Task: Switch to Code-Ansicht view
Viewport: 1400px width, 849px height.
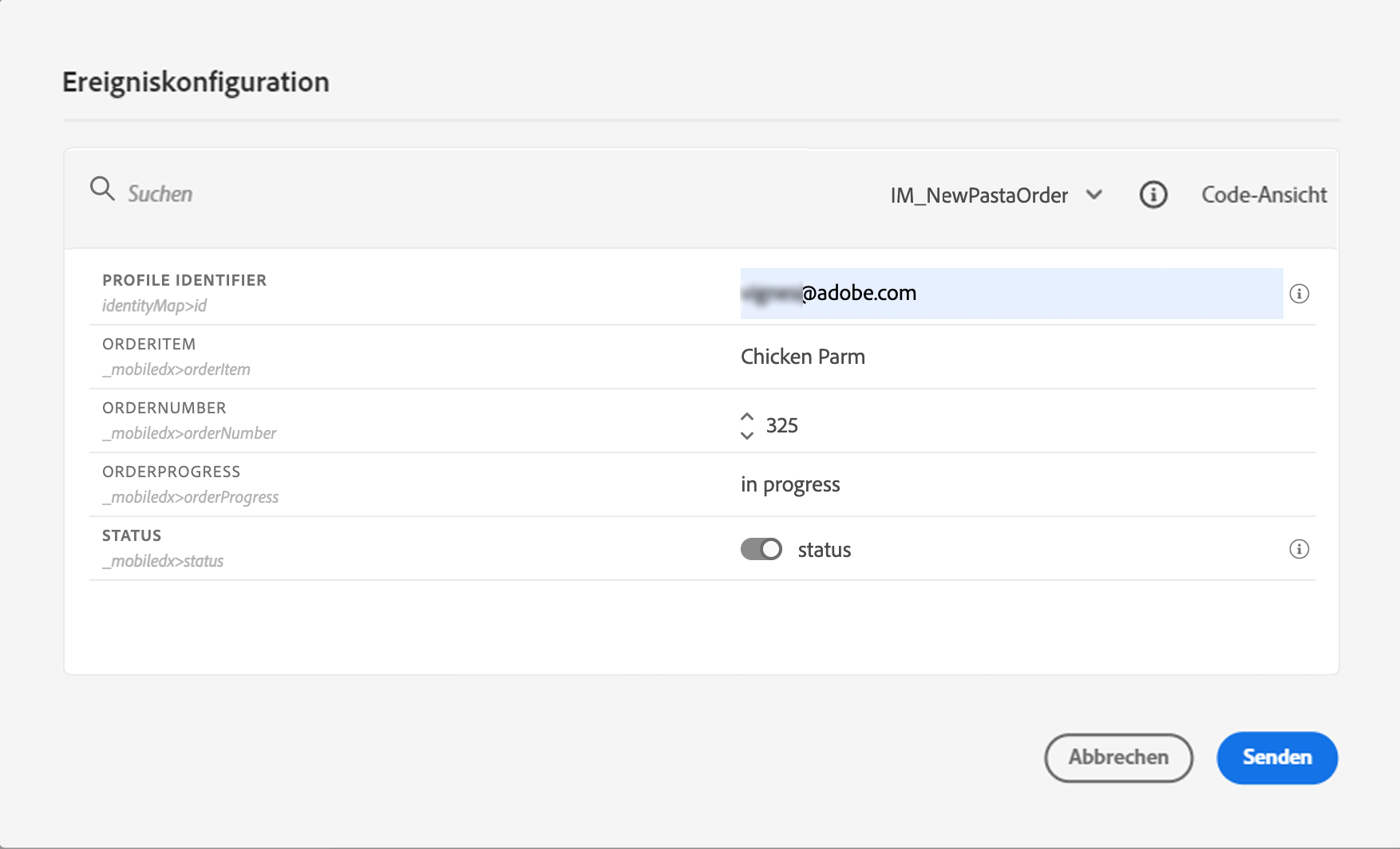Action: [x=1264, y=195]
